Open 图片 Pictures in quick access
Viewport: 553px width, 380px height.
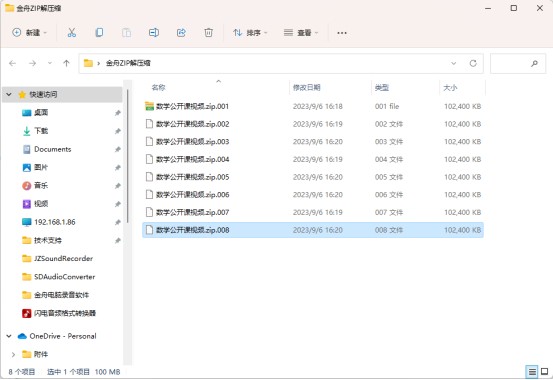(41, 167)
